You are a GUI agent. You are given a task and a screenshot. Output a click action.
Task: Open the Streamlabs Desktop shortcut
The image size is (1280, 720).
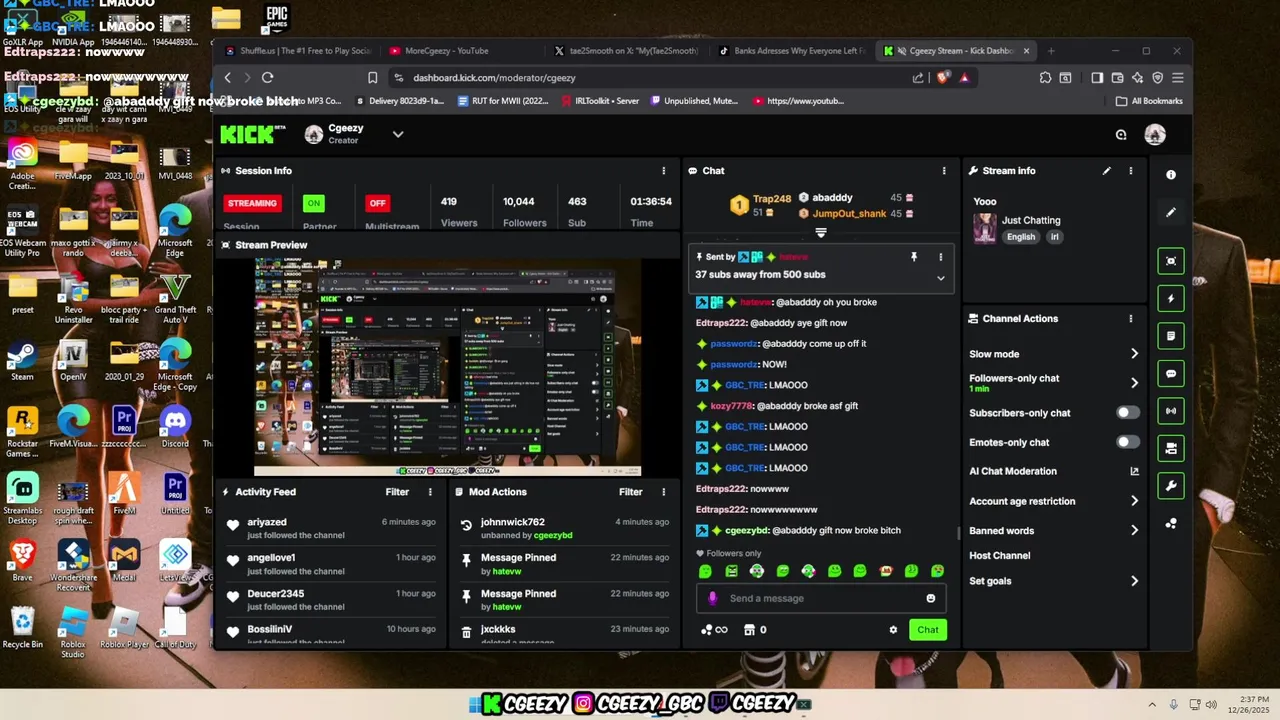click(22, 499)
